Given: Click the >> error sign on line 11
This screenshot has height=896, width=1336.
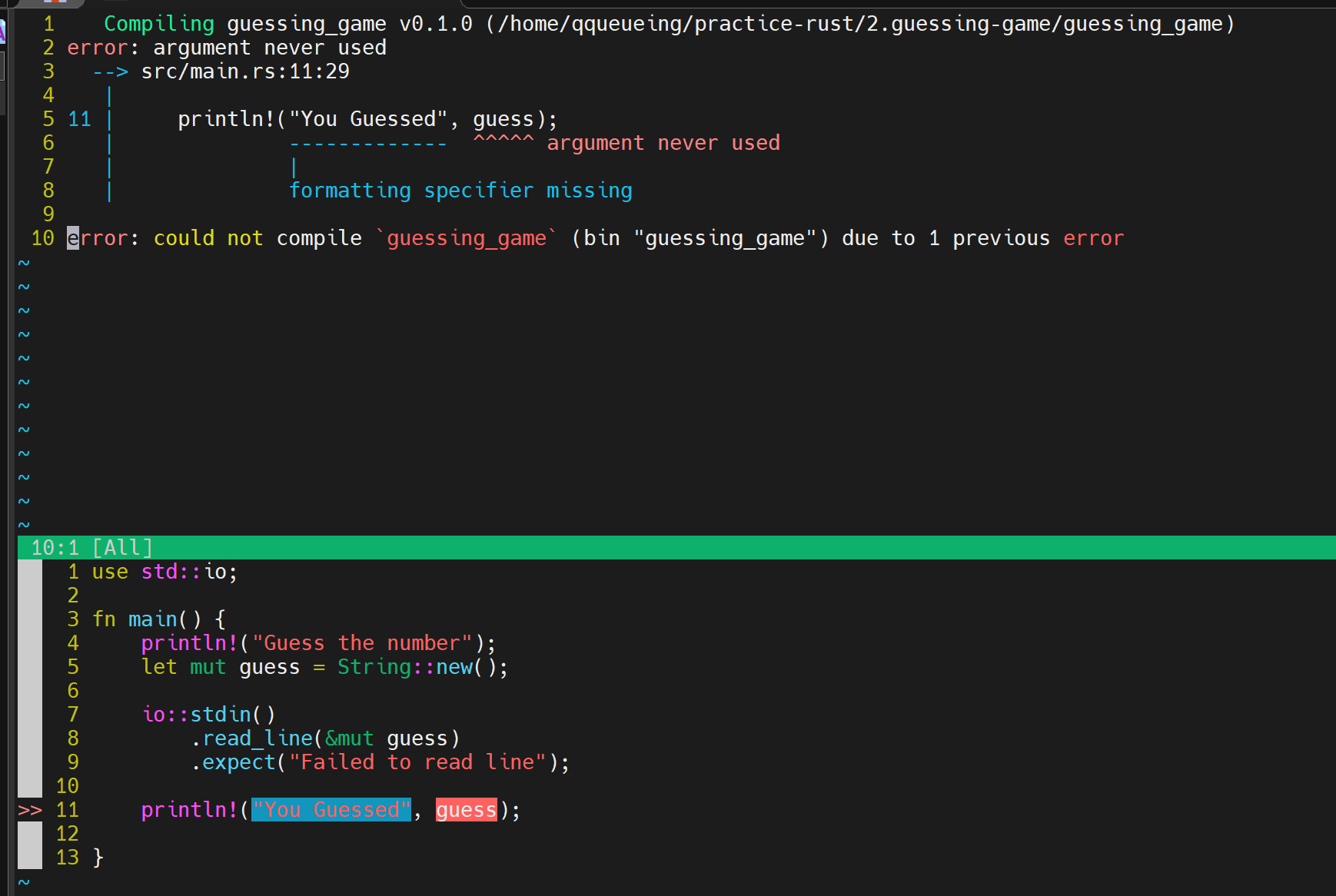Looking at the screenshot, I should coord(30,810).
